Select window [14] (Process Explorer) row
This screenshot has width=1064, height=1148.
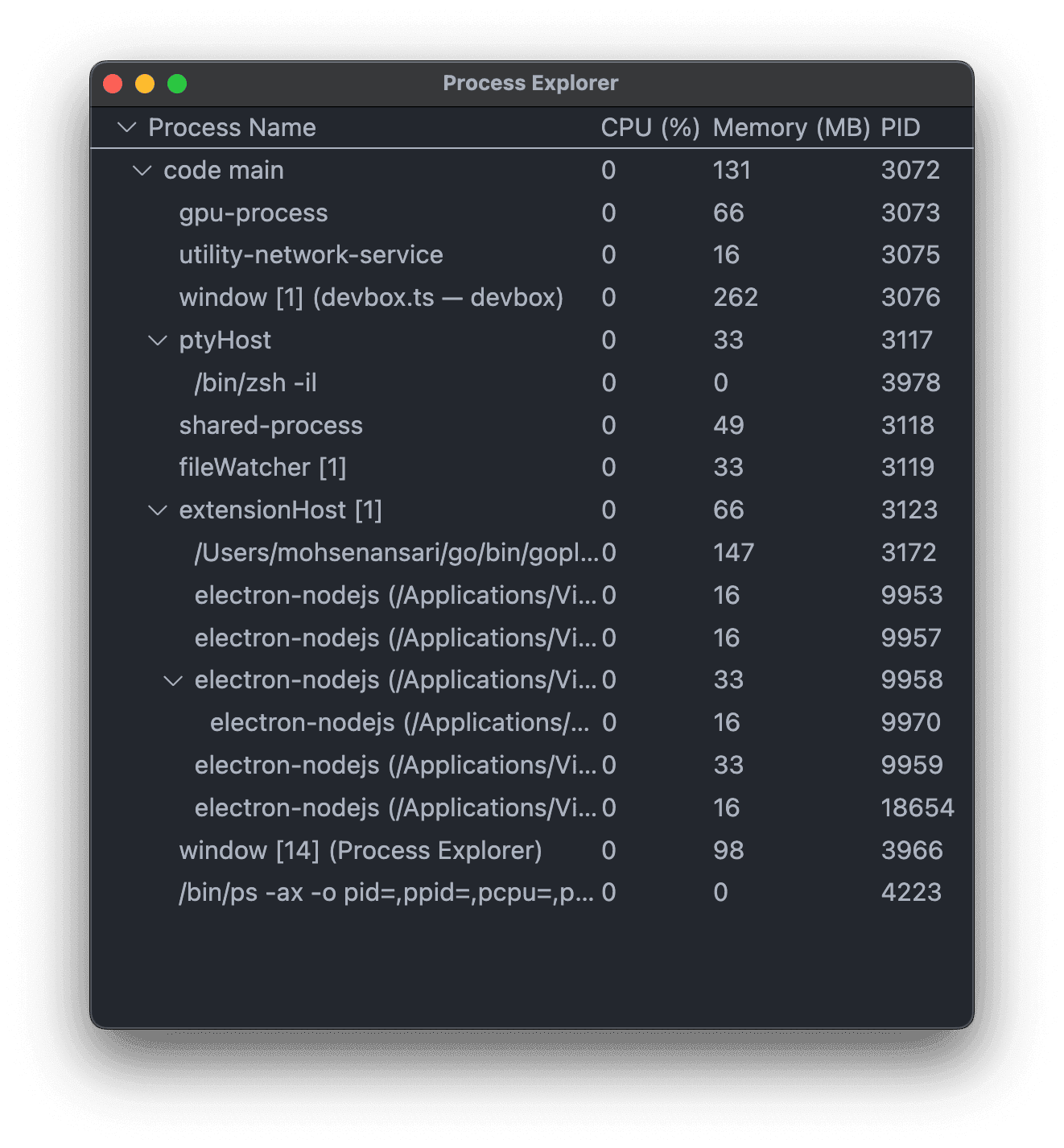pyautogui.click(x=532, y=851)
